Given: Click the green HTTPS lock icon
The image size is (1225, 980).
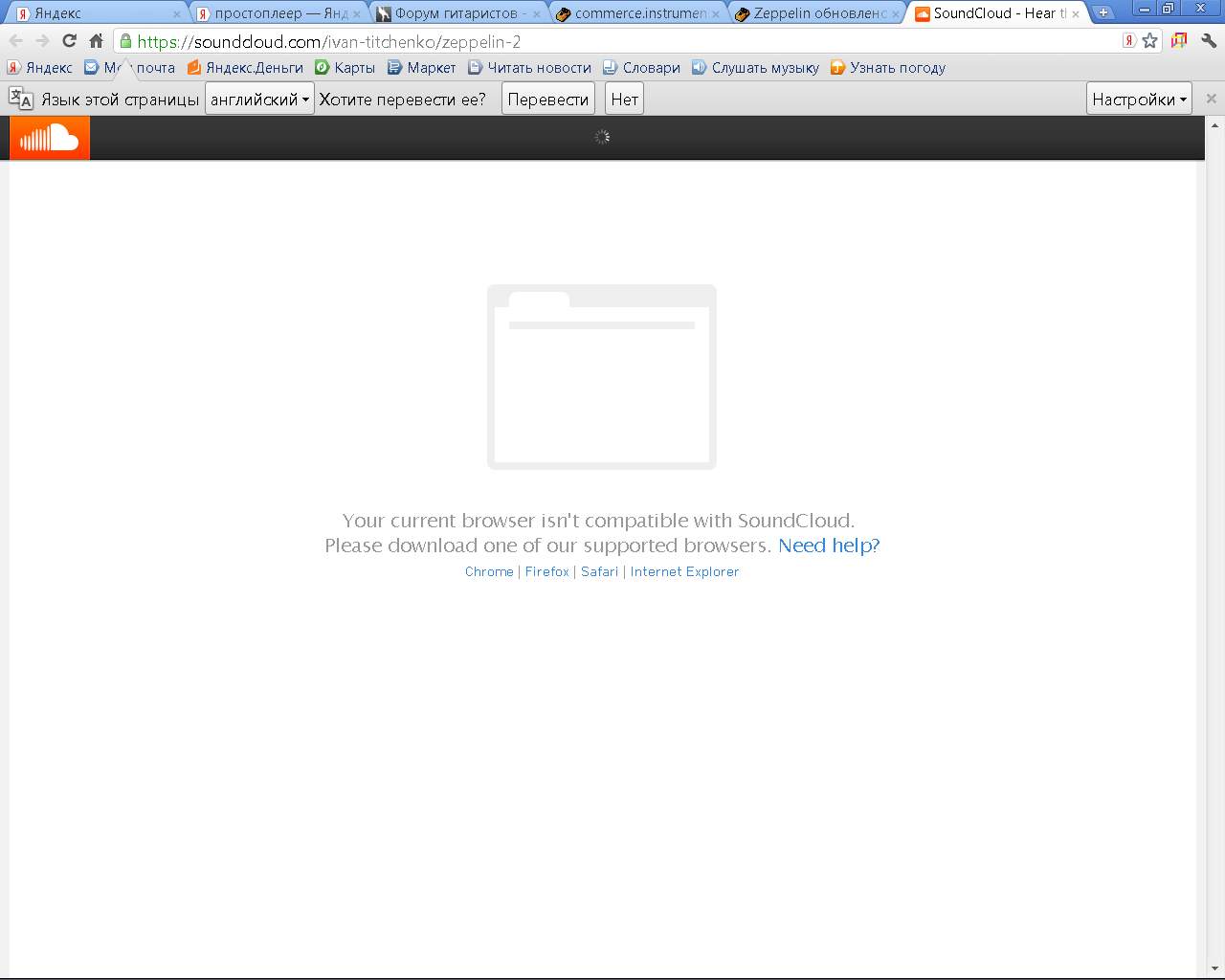Looking at the screenshot, I should (x=125, y=41).
